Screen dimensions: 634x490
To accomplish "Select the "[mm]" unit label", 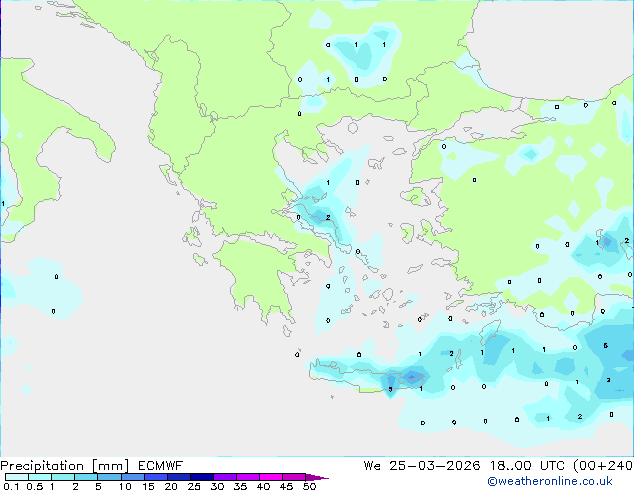I will tap(110, 466).
